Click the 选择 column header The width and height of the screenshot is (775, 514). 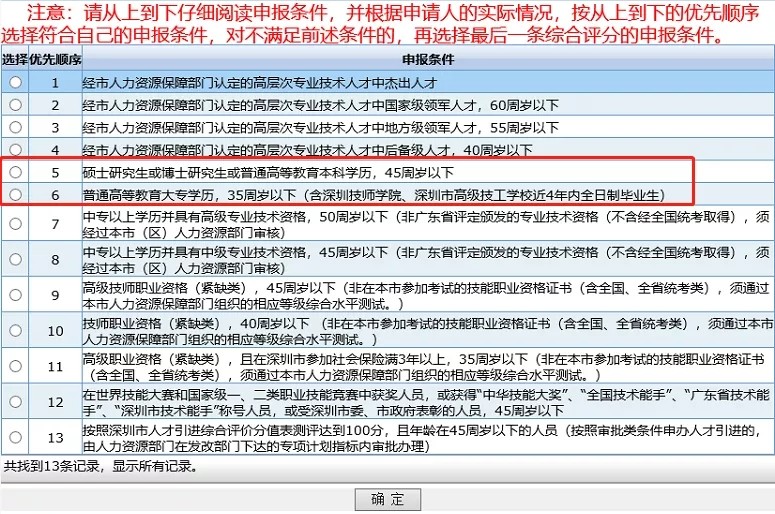15,59
